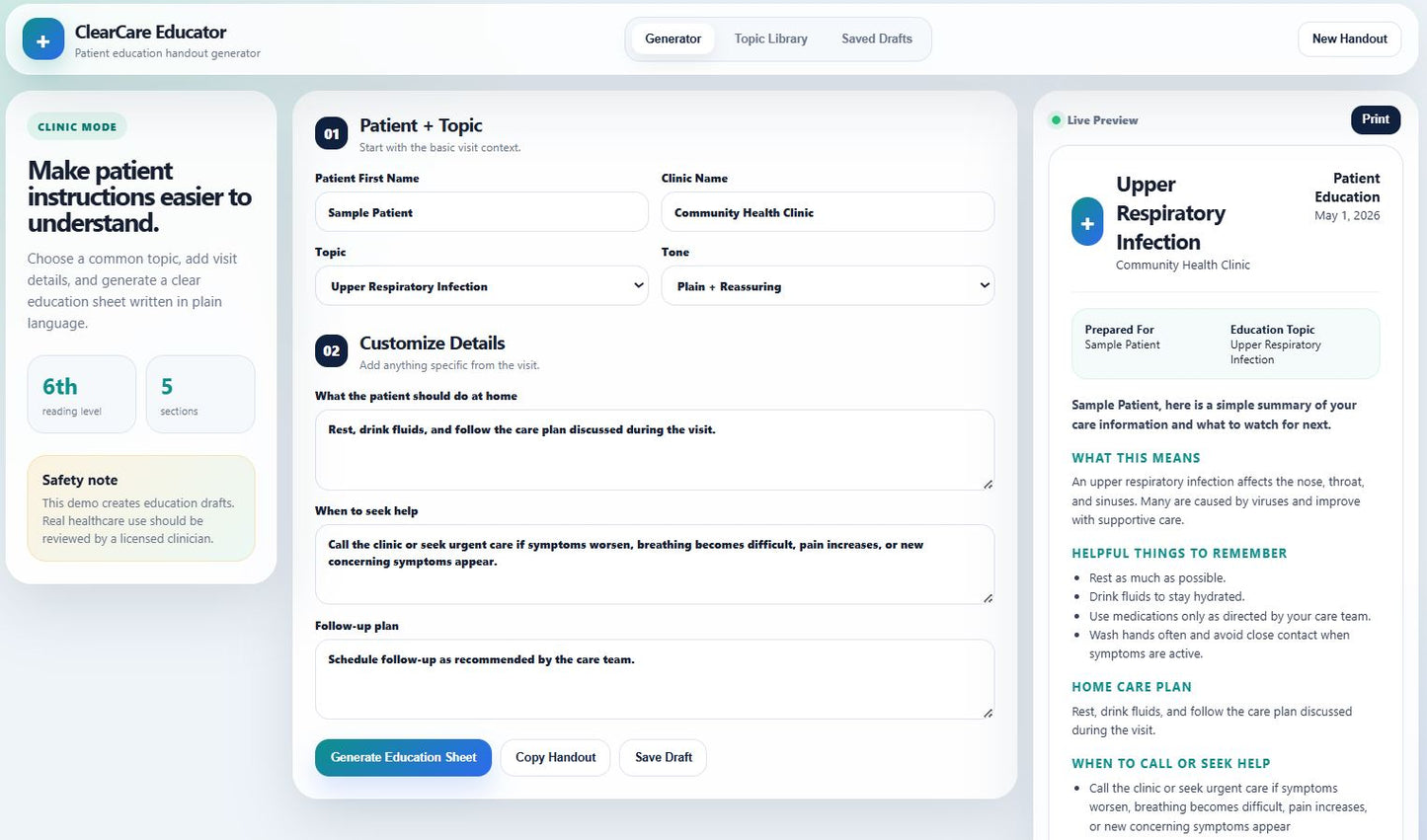Click the home care instructions text area

click(x=655, y=450)
